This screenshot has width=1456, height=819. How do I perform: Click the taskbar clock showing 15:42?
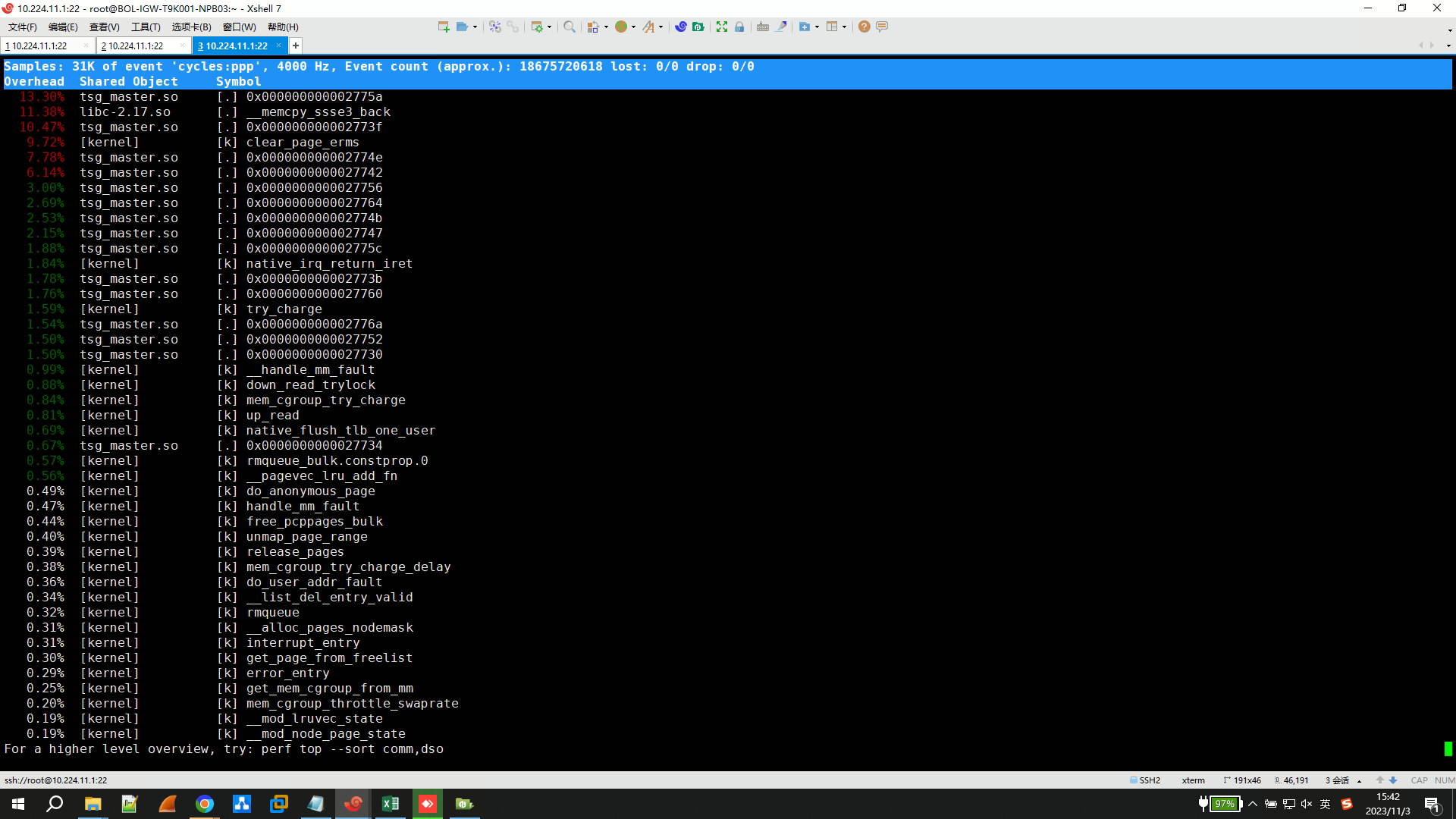point(1388,804)
